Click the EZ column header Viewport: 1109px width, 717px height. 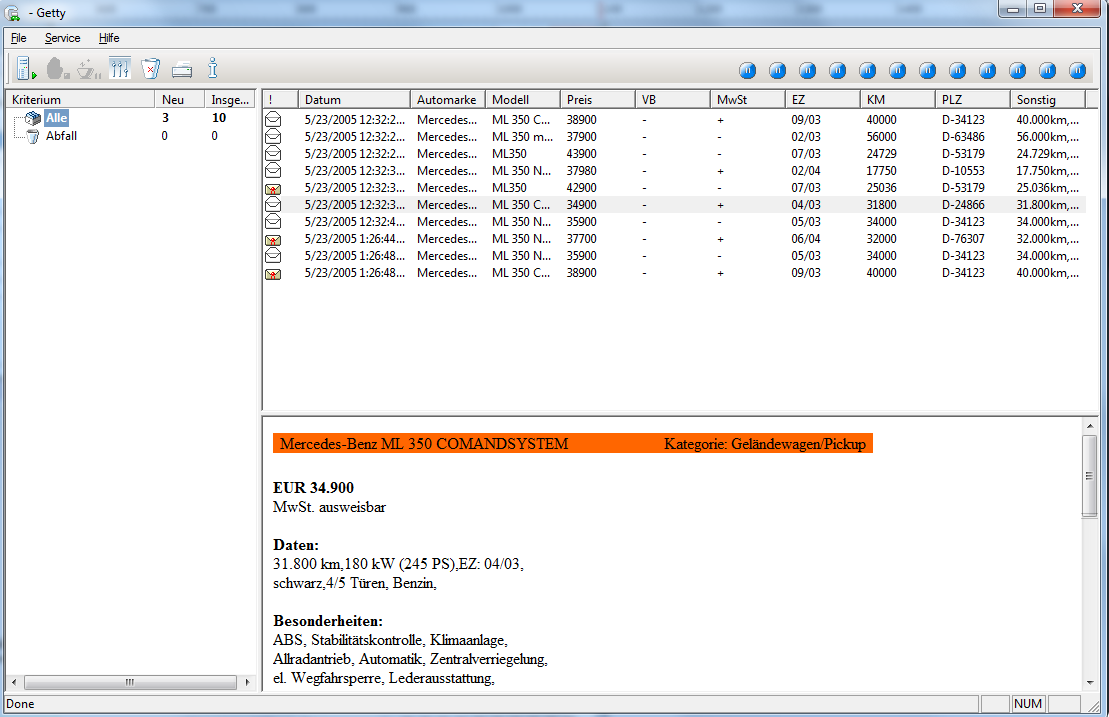click(823, 100)
